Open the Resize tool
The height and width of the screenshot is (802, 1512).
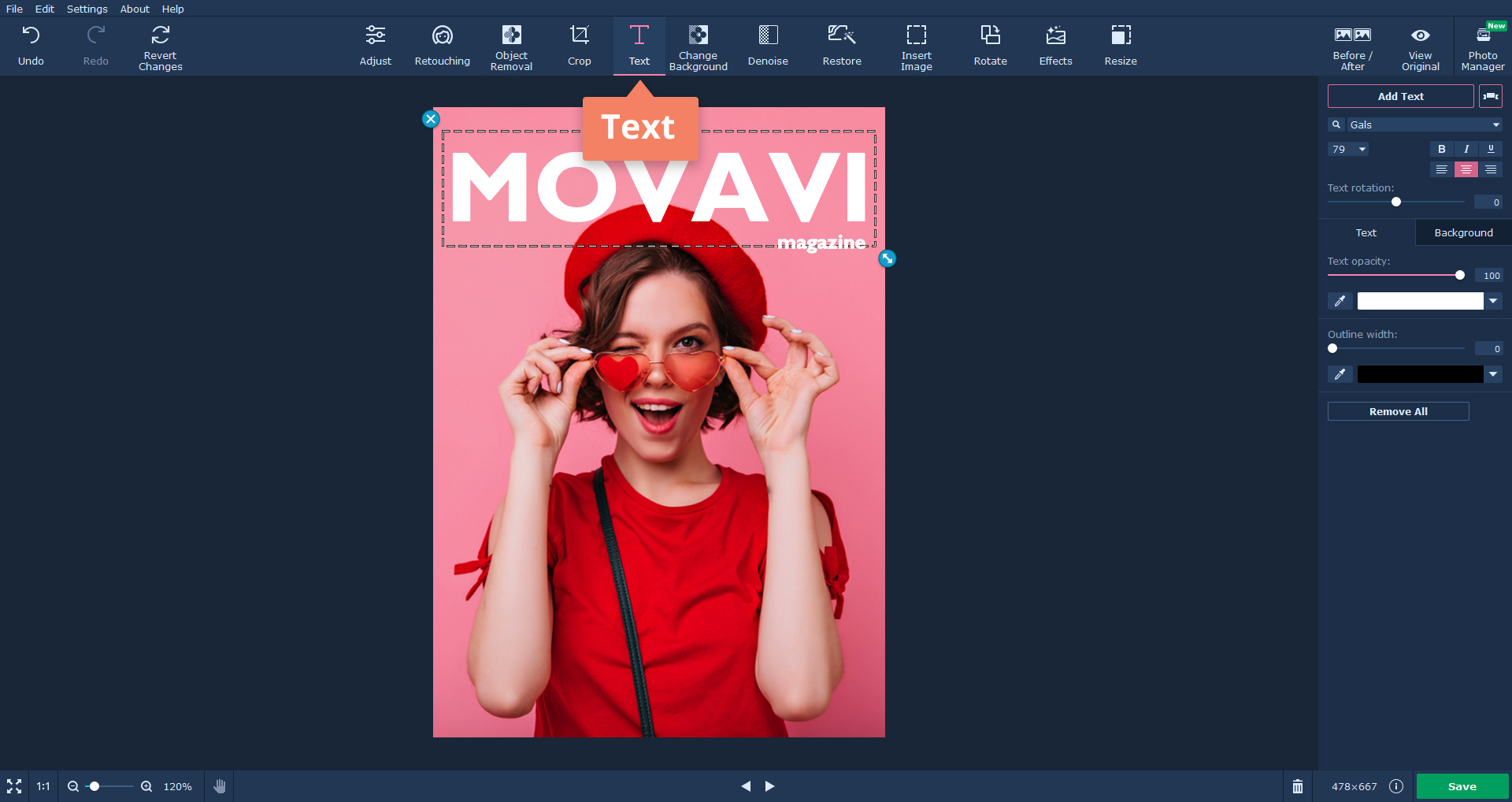[1121, 46]
